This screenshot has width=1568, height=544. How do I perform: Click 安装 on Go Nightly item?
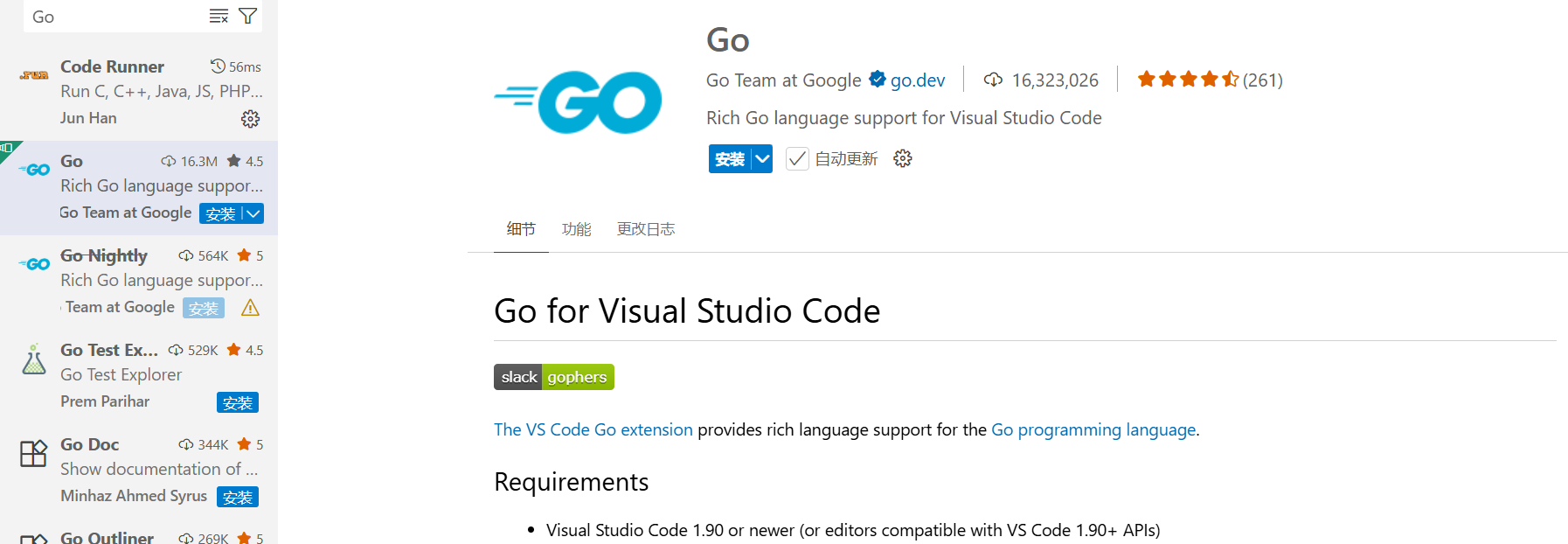(x=204, y=308)
